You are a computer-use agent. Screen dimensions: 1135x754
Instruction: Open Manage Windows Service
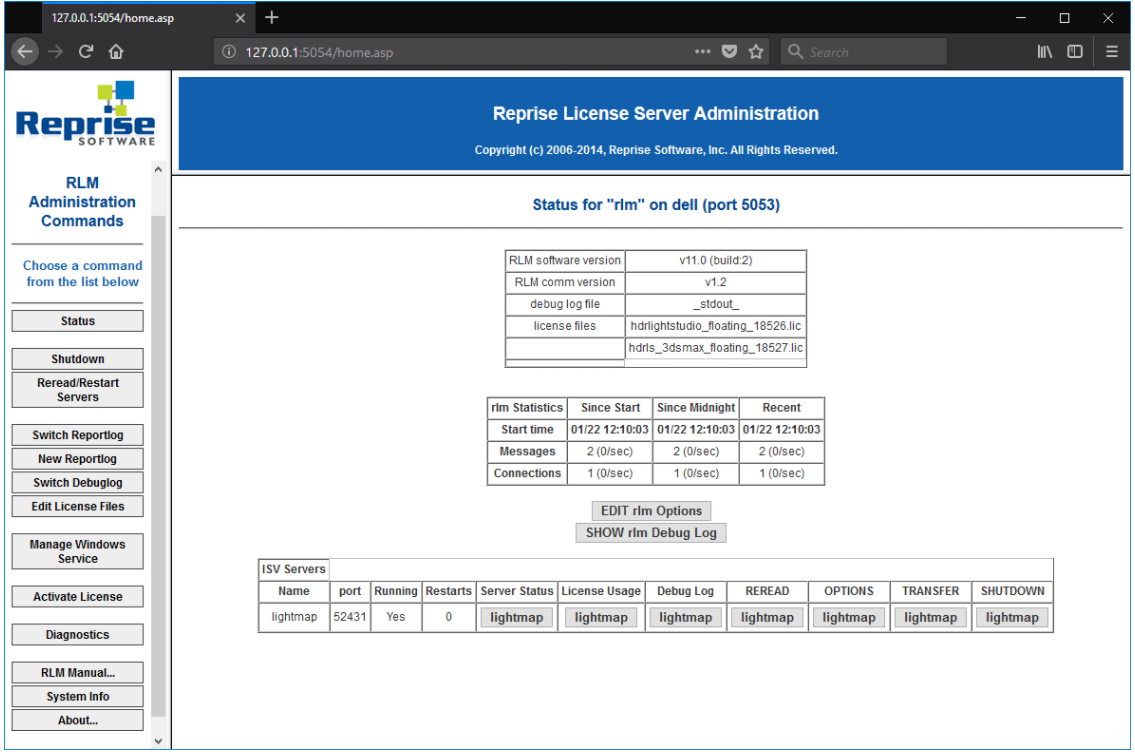77,551
